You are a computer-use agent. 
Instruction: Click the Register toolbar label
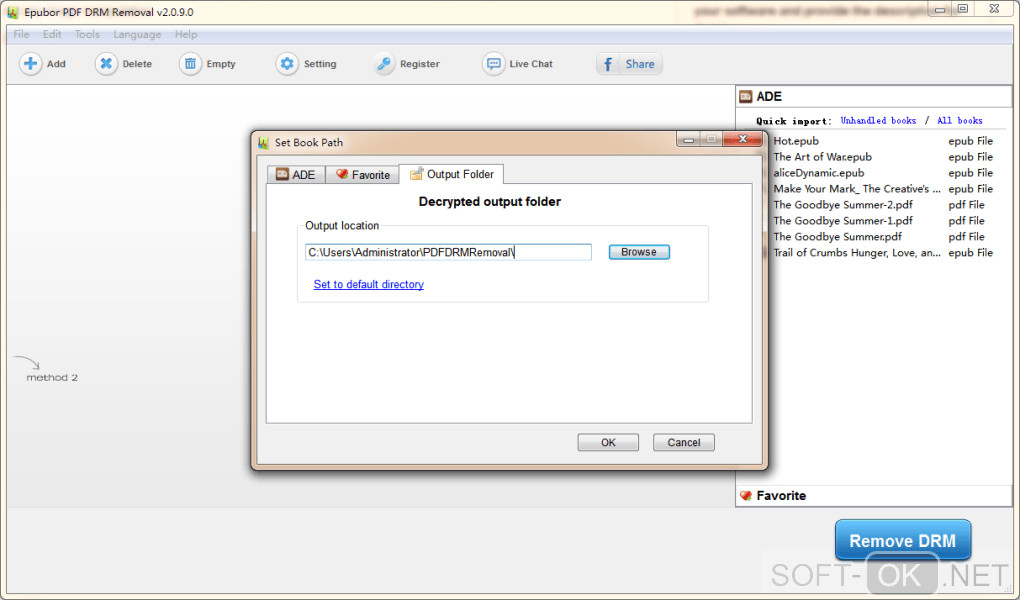(420, 64)
